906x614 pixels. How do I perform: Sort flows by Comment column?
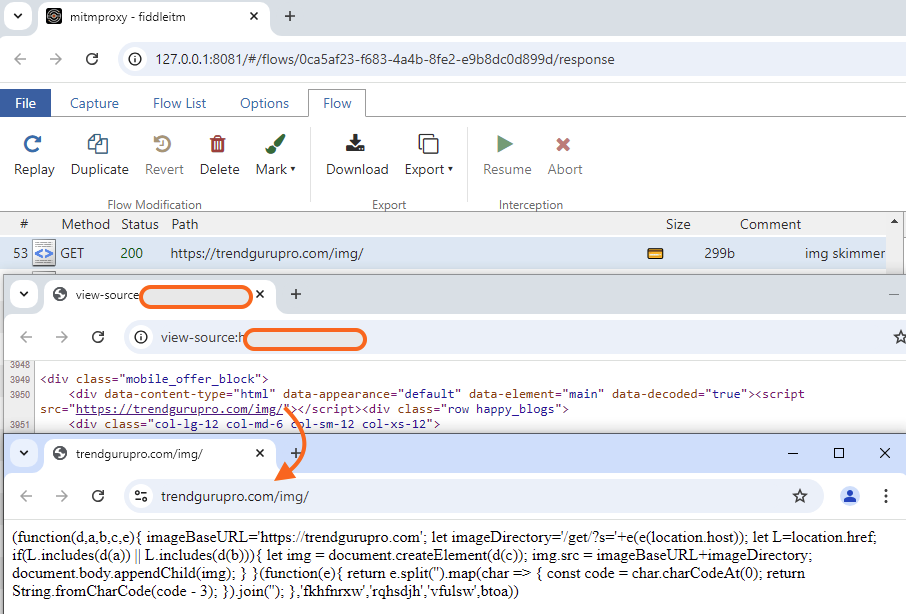pos(770,224)
